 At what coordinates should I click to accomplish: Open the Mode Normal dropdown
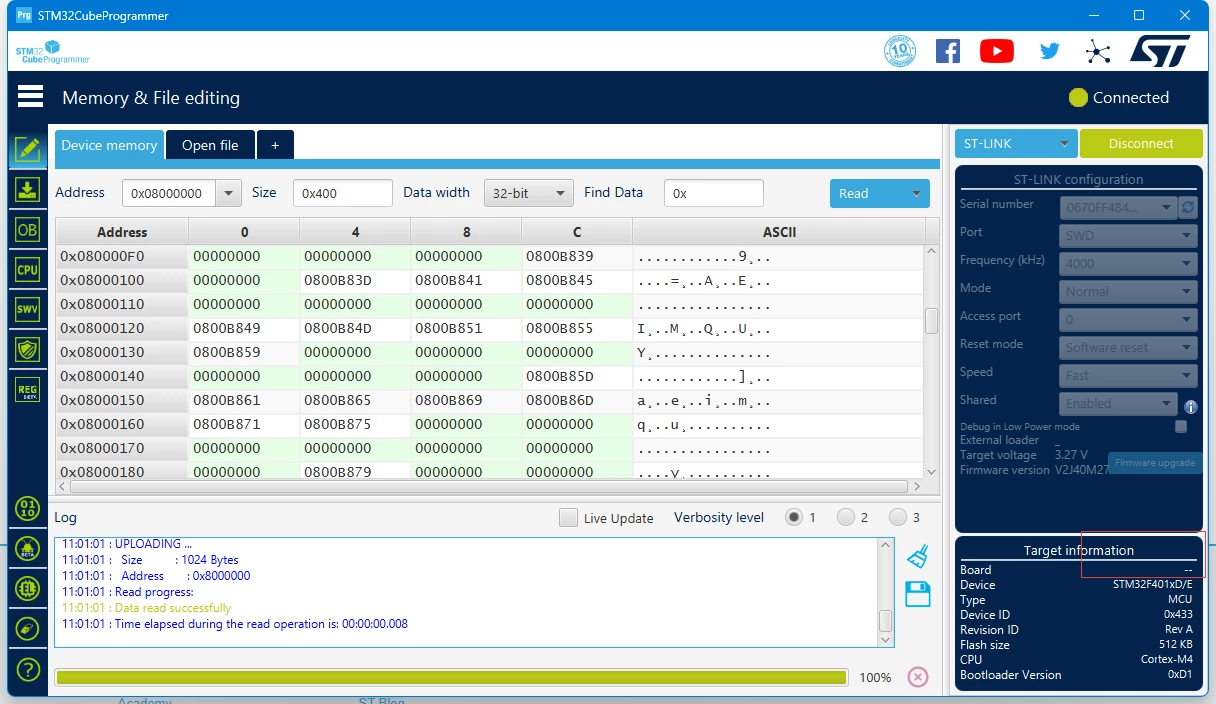click(1128, 291)
